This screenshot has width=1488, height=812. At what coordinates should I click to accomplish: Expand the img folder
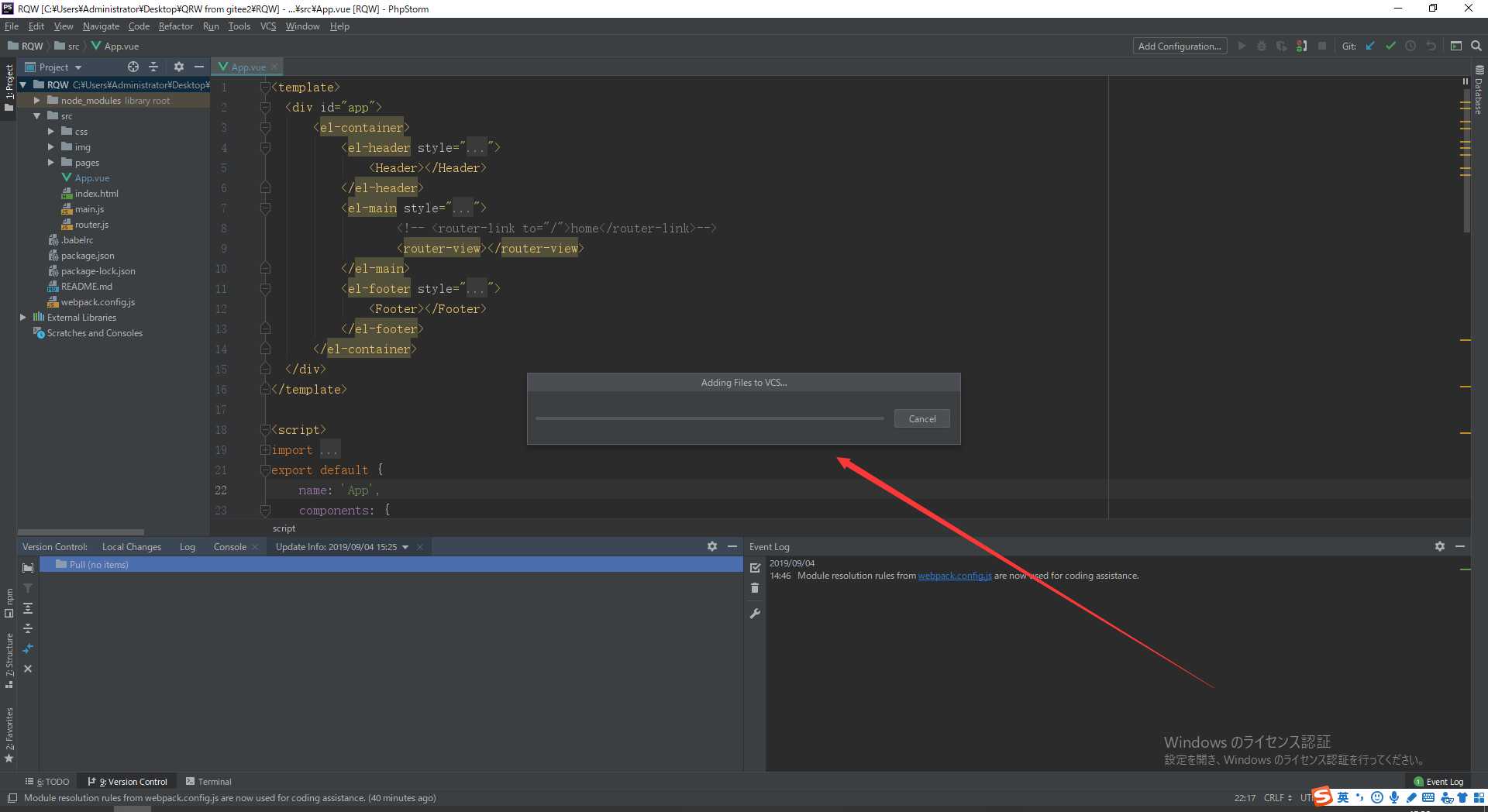51,147
